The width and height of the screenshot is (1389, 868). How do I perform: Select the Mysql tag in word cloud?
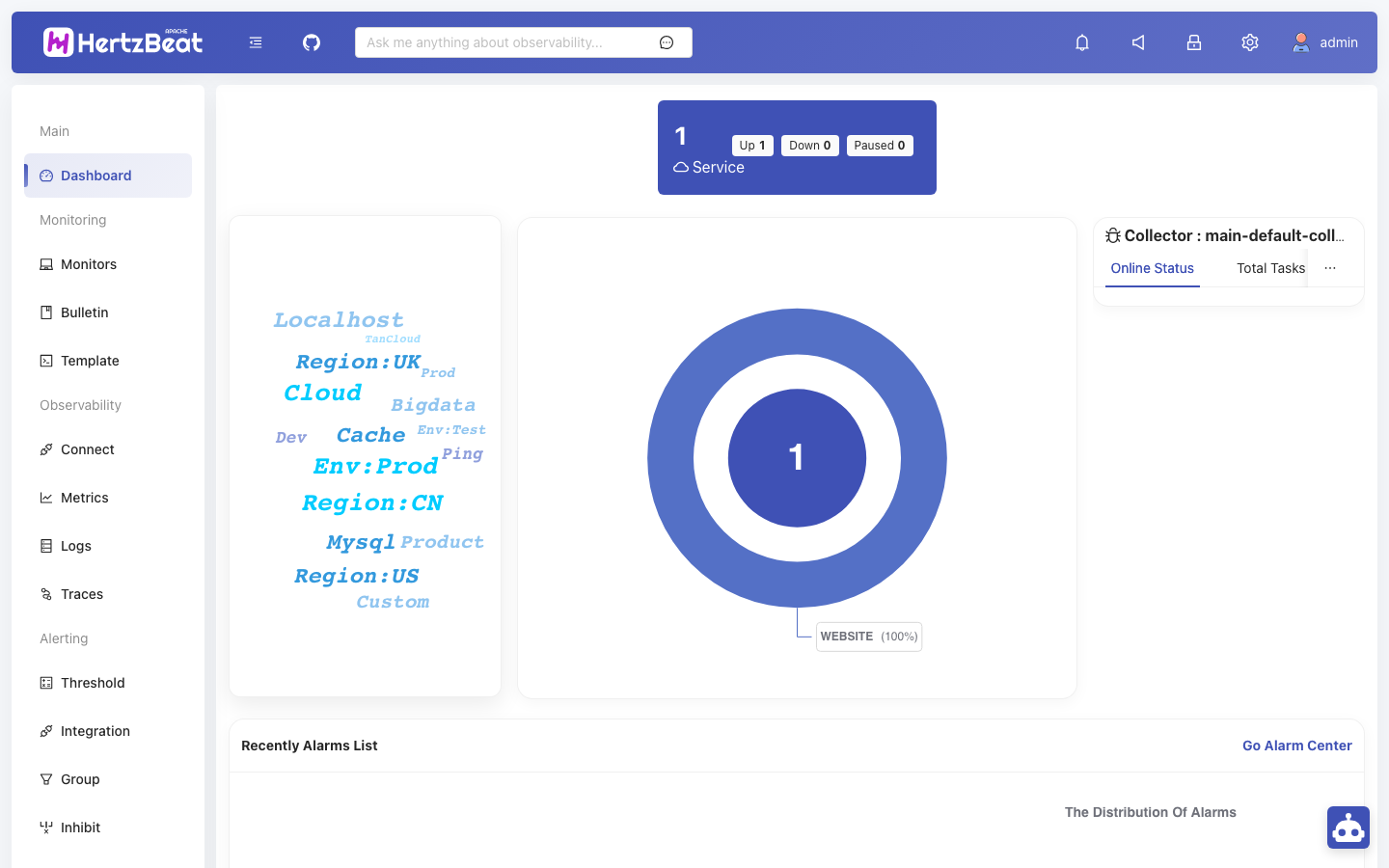(x=361, y=542)
